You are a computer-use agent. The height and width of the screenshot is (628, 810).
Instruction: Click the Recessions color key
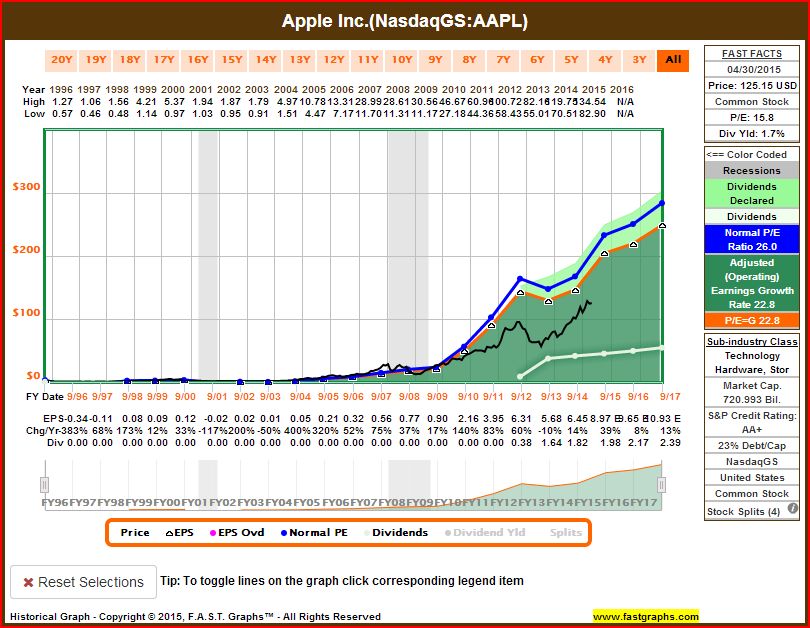click(x=752, y=170)
